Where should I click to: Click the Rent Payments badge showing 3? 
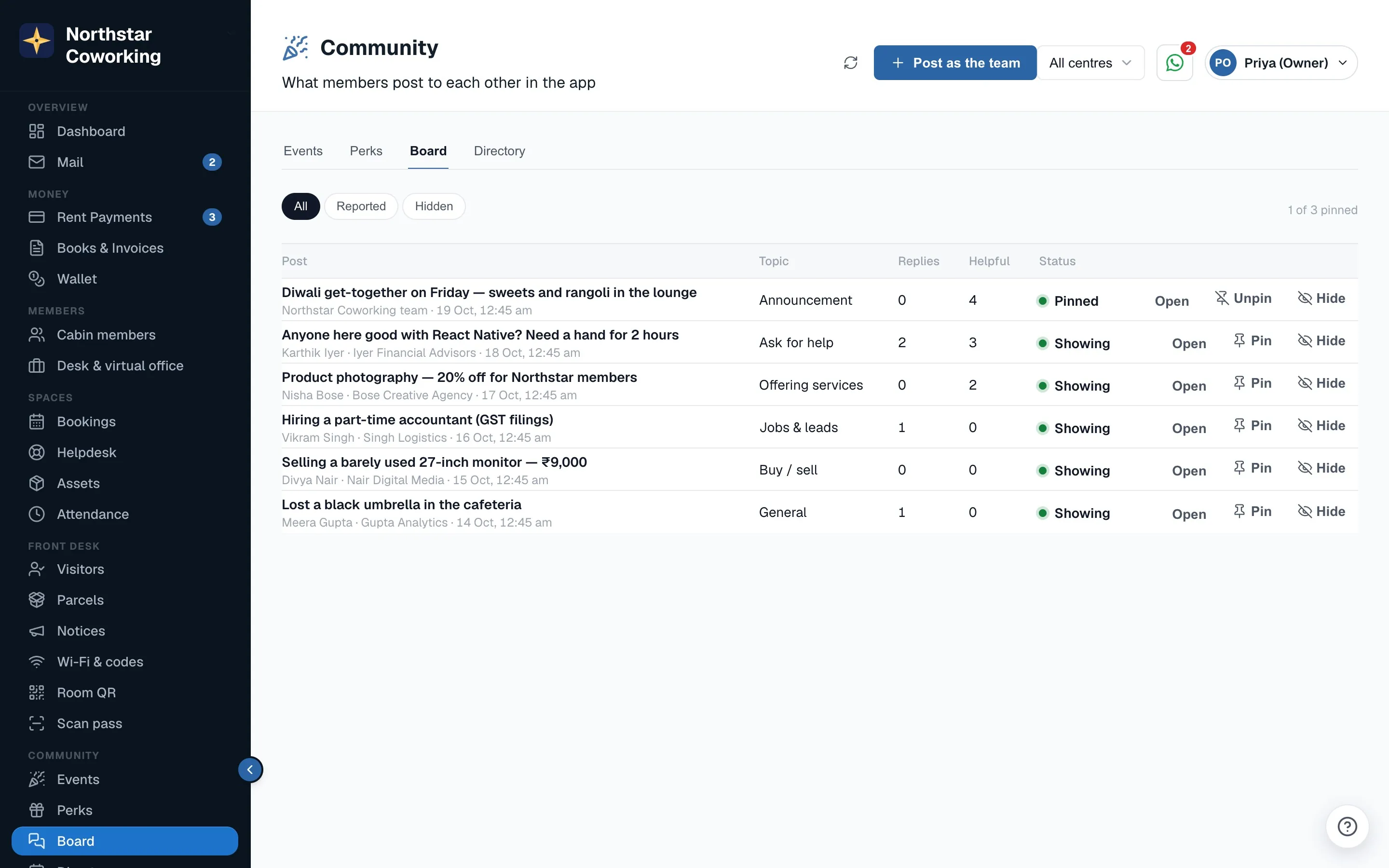coord(212,217)
